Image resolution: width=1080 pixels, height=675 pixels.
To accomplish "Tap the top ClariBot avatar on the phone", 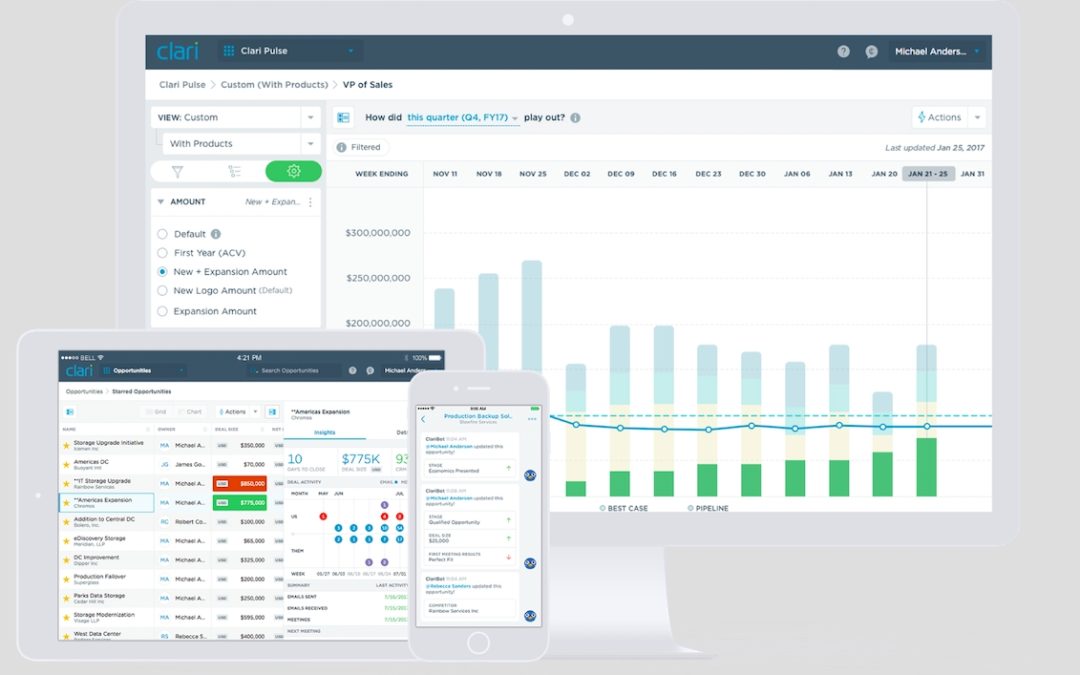I will point(530,475).
